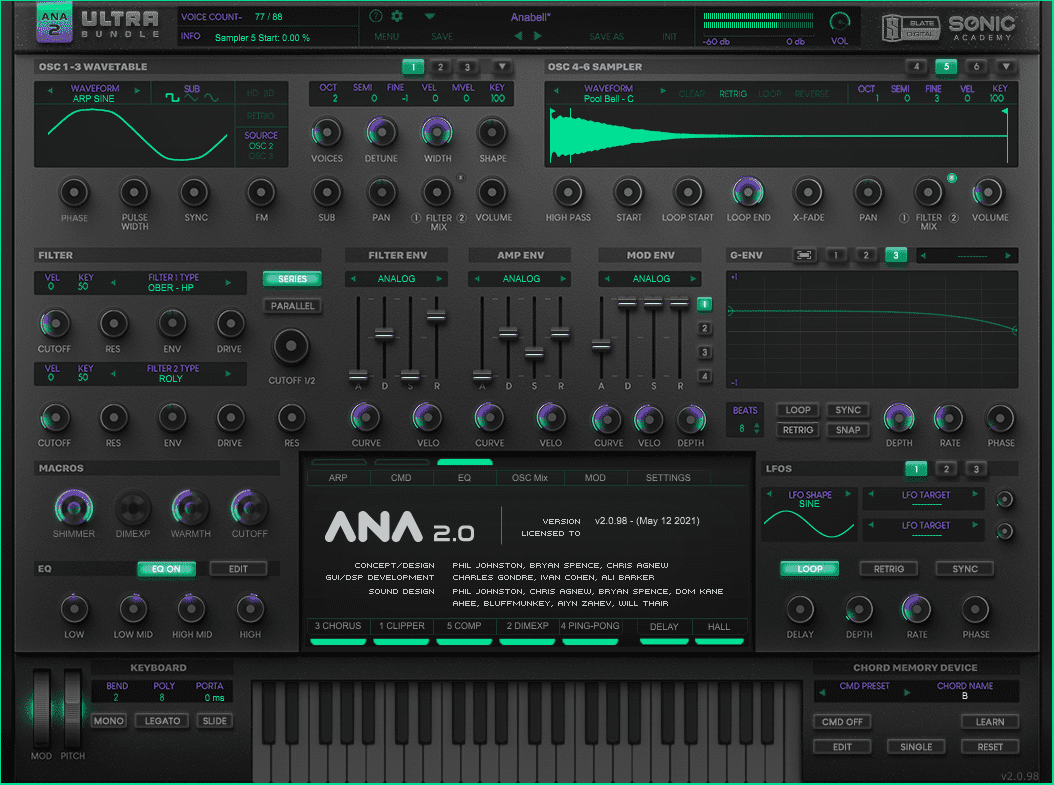Viewport: 1054px width, 785px height.
Task: Open Filter Env ANALOG type selector
Action: coord(397,278)
